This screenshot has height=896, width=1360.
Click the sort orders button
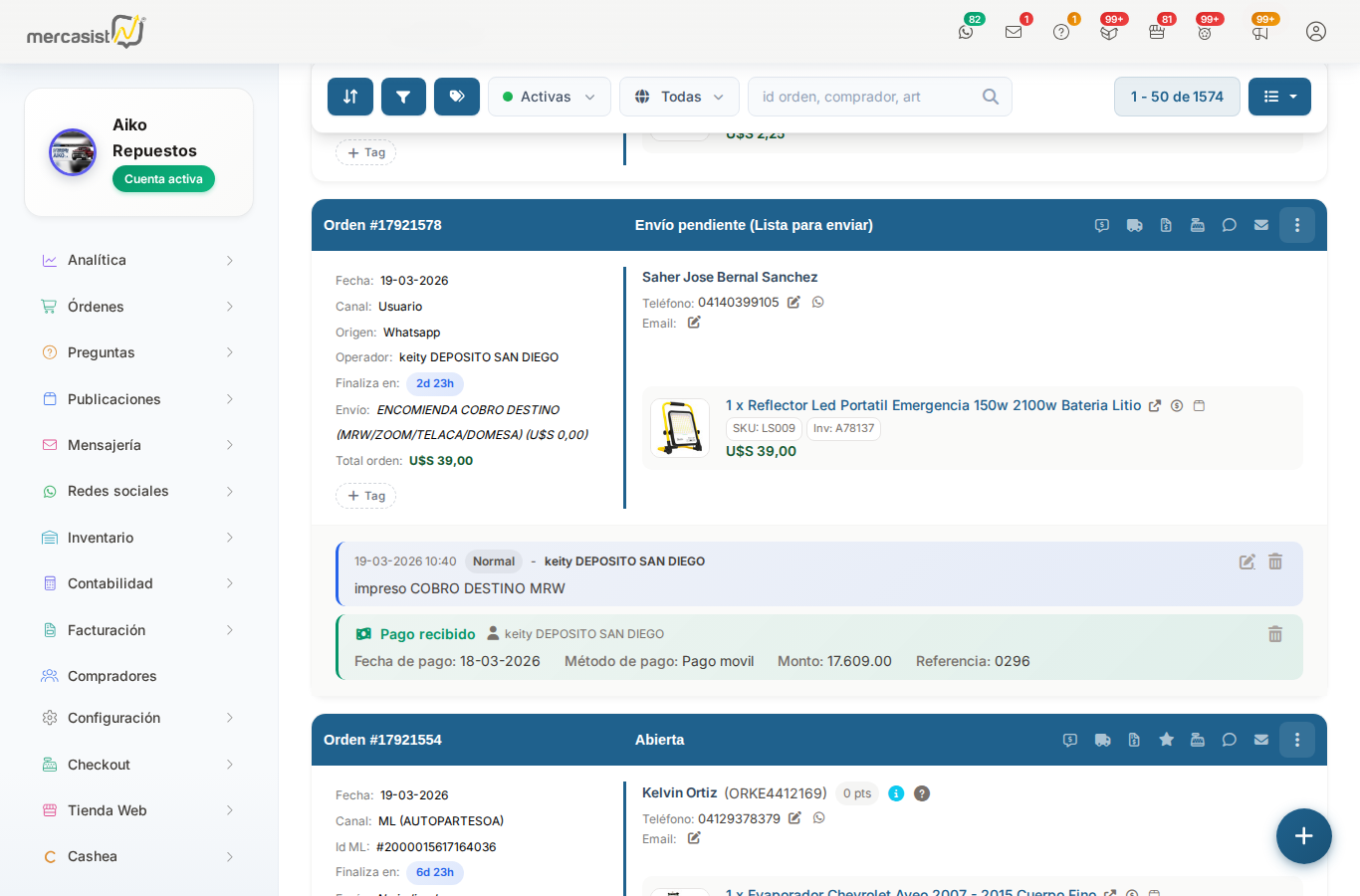click(x=350, y=97)
